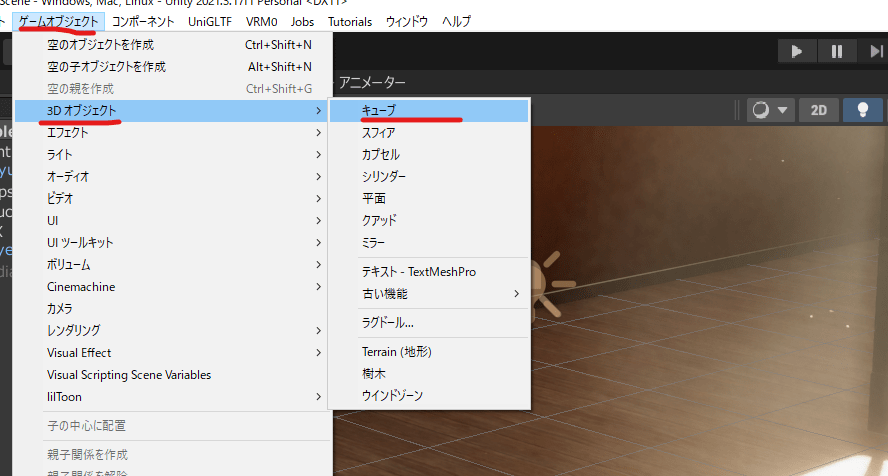Select キューブ from 3D object submenu
This screenshot has width=888, height=476.
click(380, 111)
